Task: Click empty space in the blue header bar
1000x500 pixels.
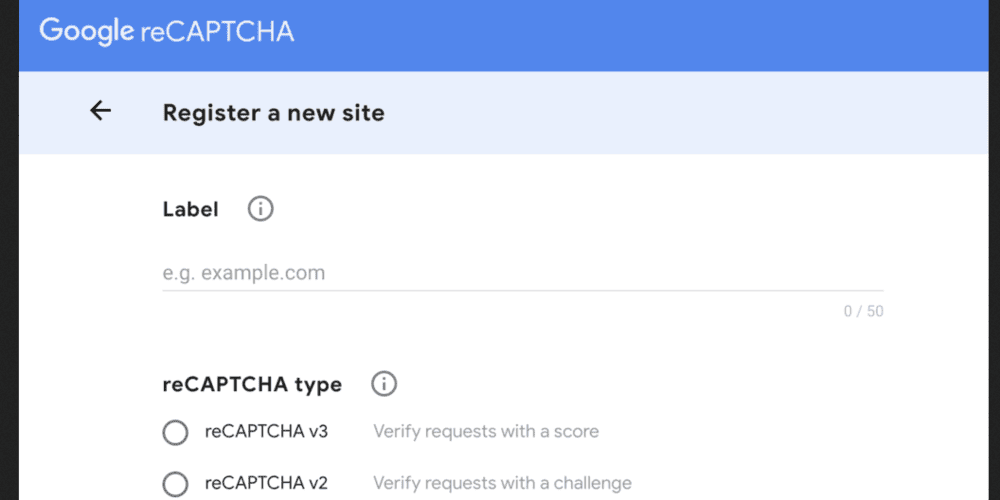Action: coord(650,35)
